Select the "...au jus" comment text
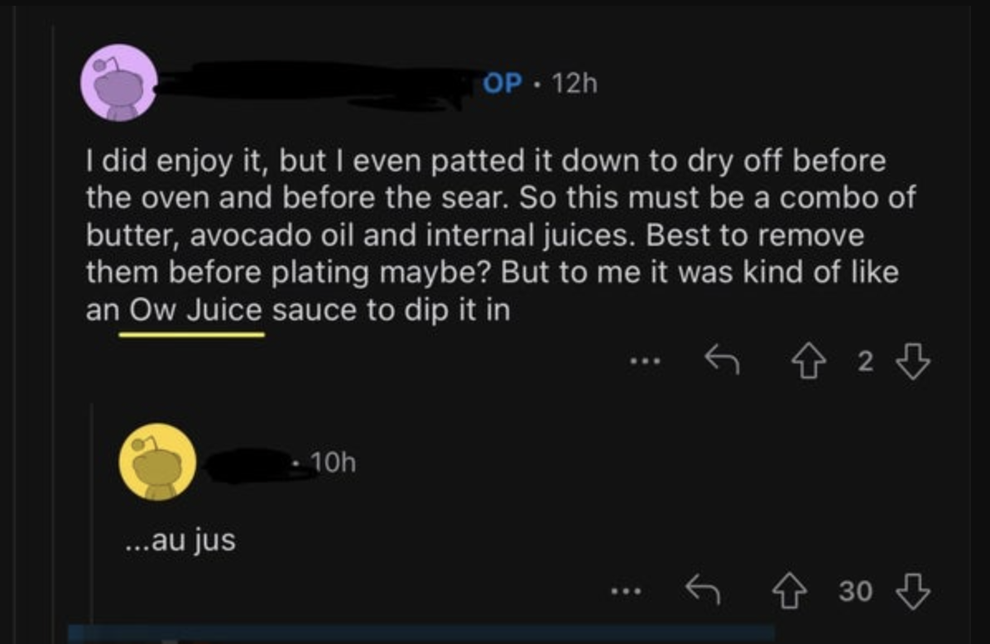Screen dimensions: 990x644 (180, 542)
